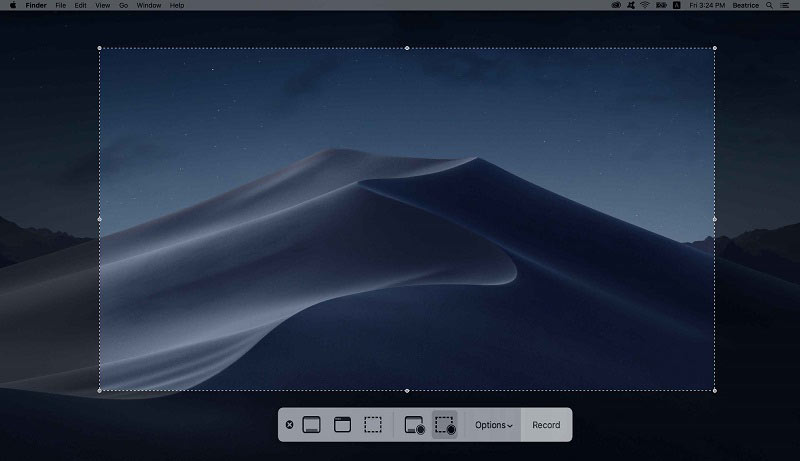Select Record Entire Screen icon

(414, 425)
